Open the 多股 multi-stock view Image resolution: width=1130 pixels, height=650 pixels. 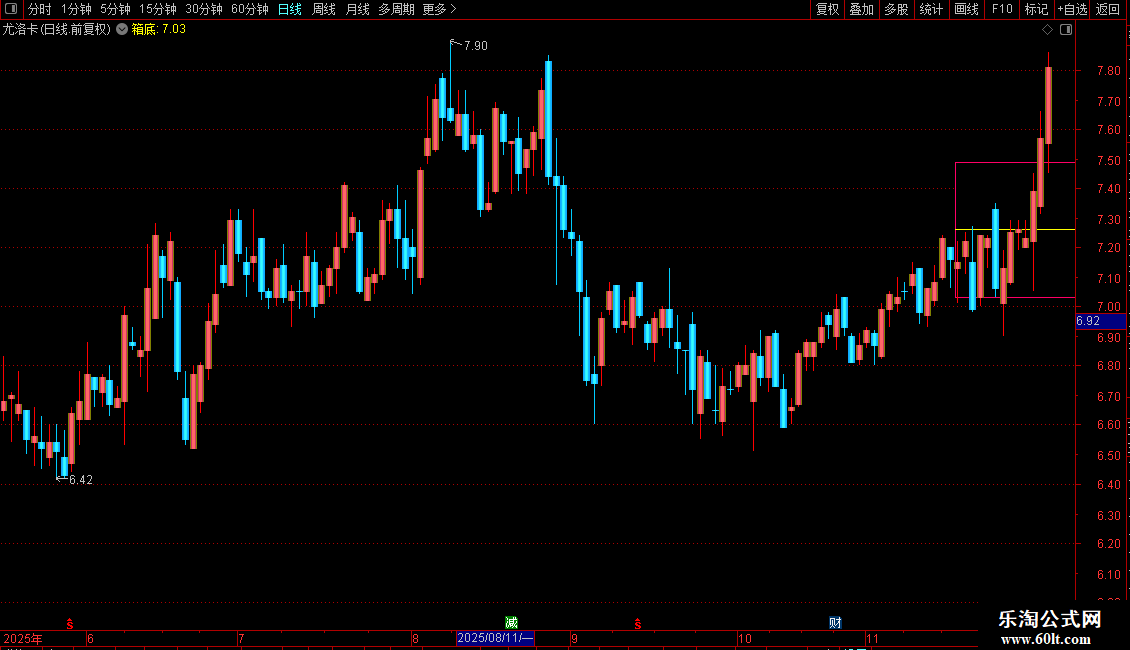click(896, 9)
